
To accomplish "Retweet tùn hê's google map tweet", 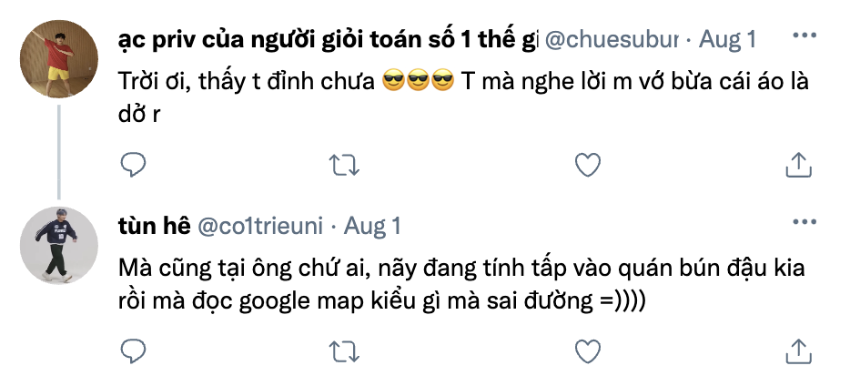I will point(344,352).
